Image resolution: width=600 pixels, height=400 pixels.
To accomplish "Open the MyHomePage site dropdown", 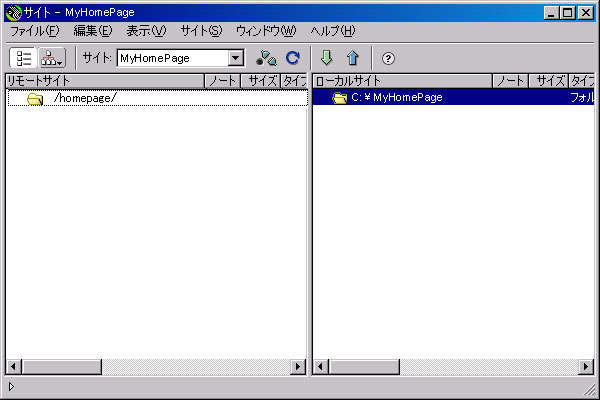I will (x=236, y=59).
